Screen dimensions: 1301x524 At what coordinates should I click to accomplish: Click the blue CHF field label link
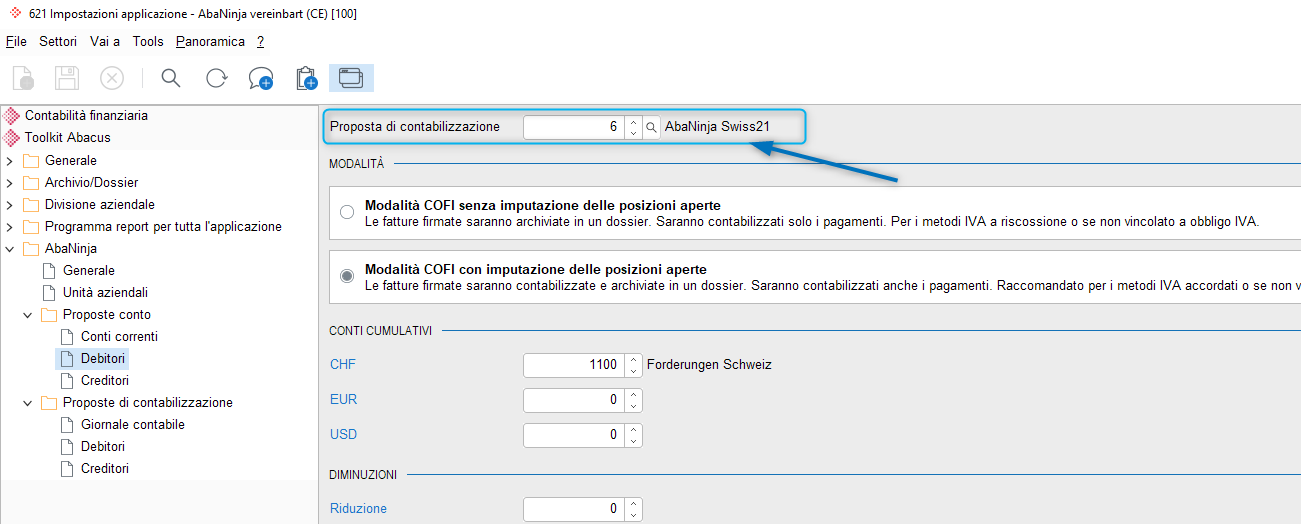point(343,364)
